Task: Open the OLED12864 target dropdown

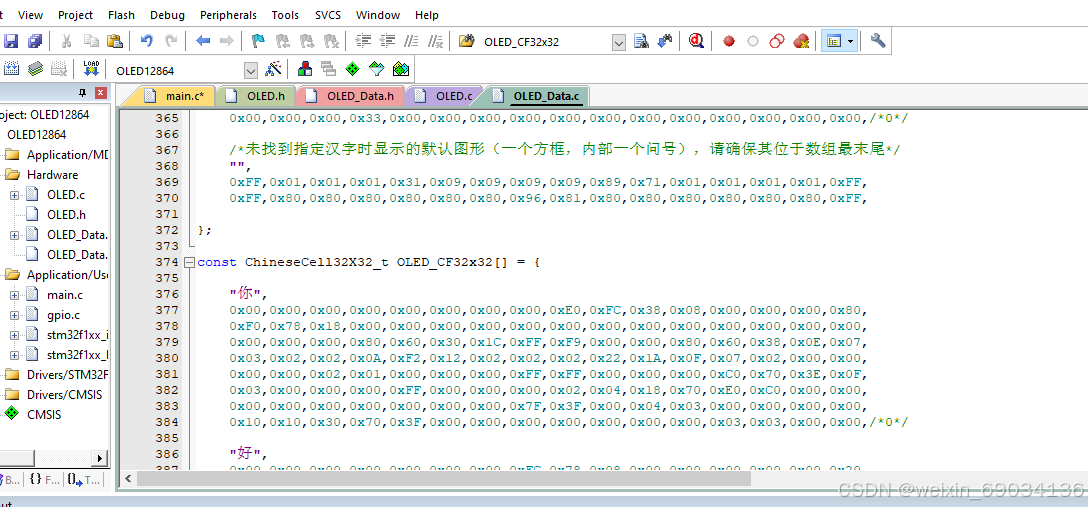Action: [x=250, y=70]
